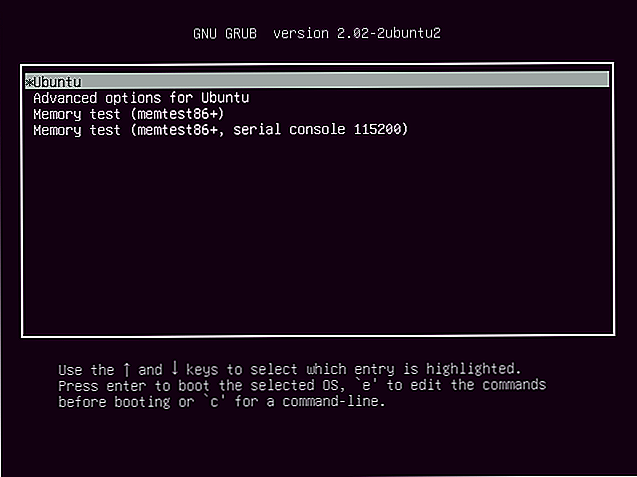This screenshot has width=637, height=477.
Task: Select the highlighted Ubuntu boot entry
Action: tap(317, 80)
